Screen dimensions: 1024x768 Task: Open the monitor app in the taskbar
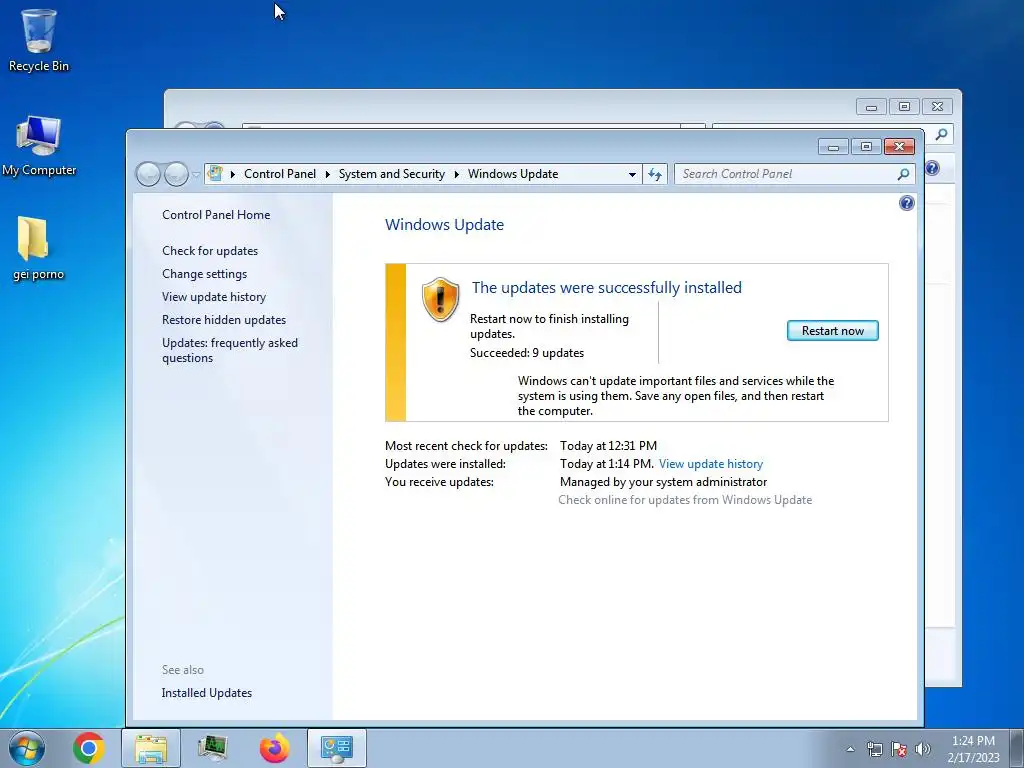point(212,748)
